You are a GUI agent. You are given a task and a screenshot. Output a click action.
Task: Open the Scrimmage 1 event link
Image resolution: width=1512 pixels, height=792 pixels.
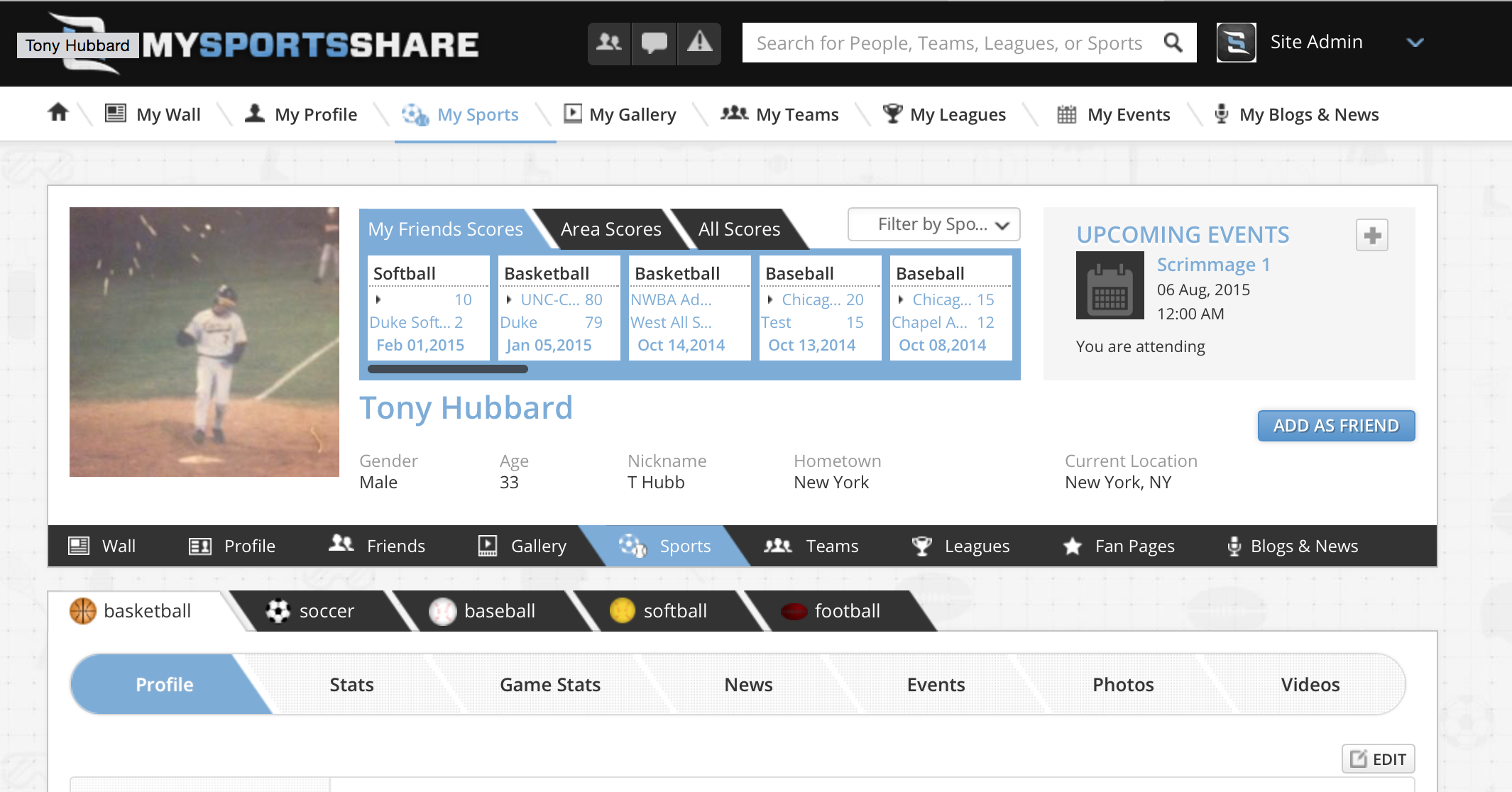1213,264
